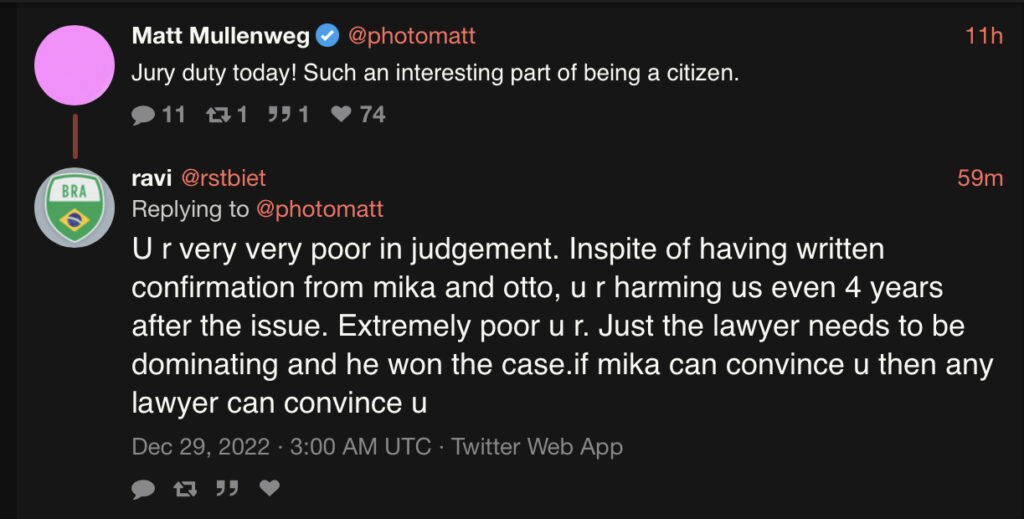
Task: Click the blue verified badge
Action: coord(327,37)
